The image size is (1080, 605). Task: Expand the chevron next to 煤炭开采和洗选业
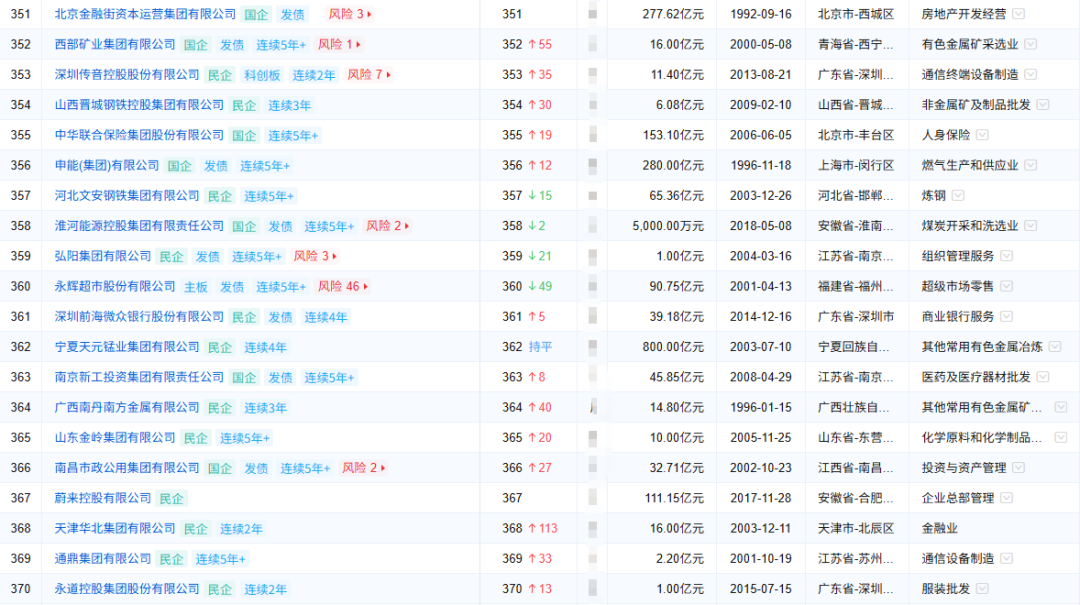(x=1030, y=226)
